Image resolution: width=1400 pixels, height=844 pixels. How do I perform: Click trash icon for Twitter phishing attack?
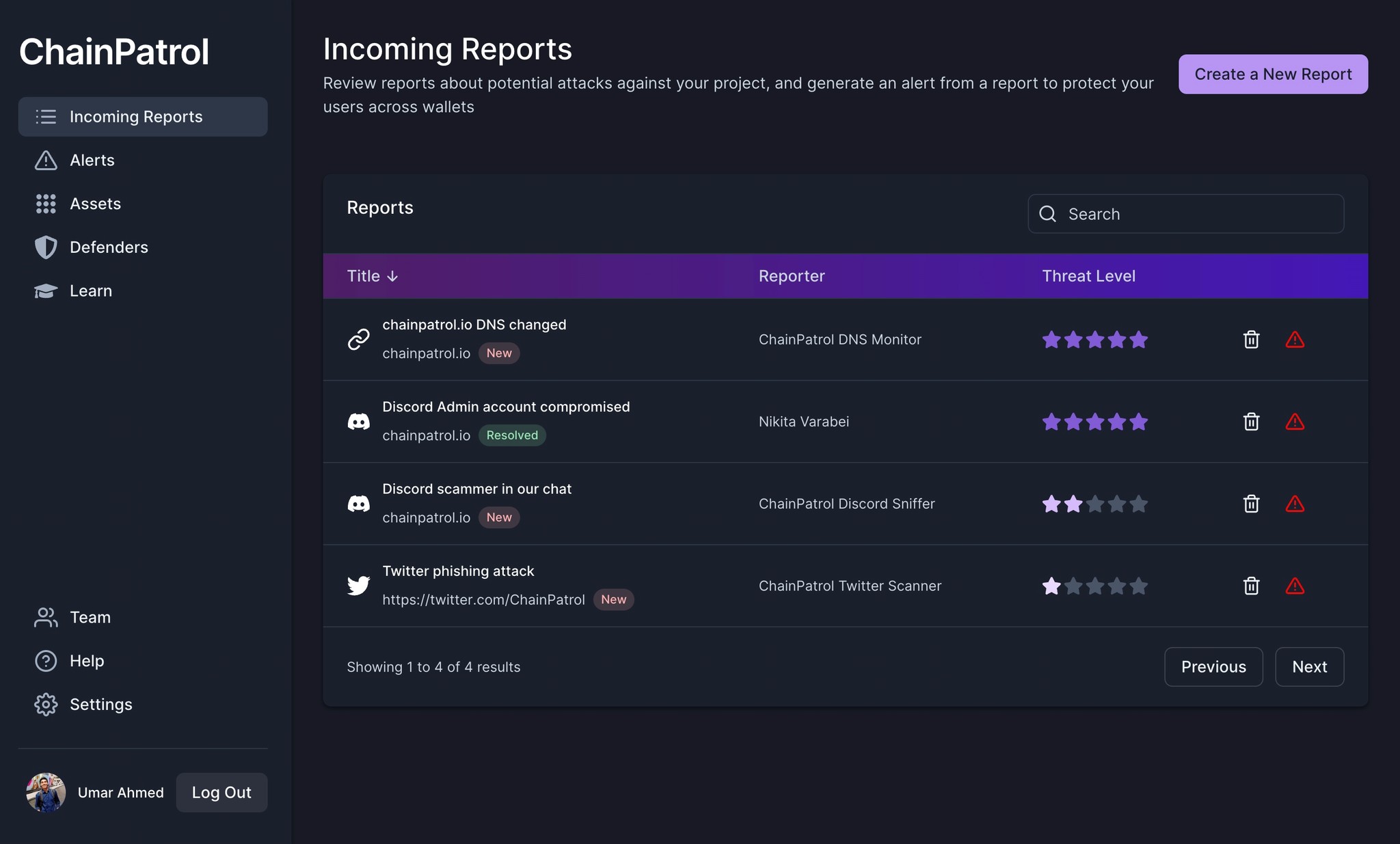point(1251,586)
